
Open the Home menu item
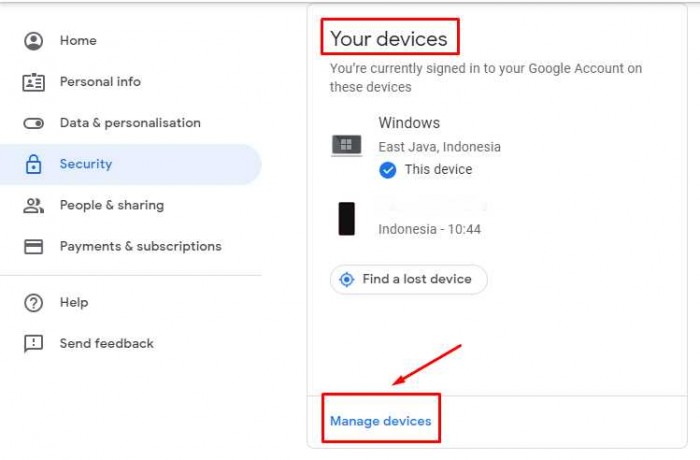(78, 41)
